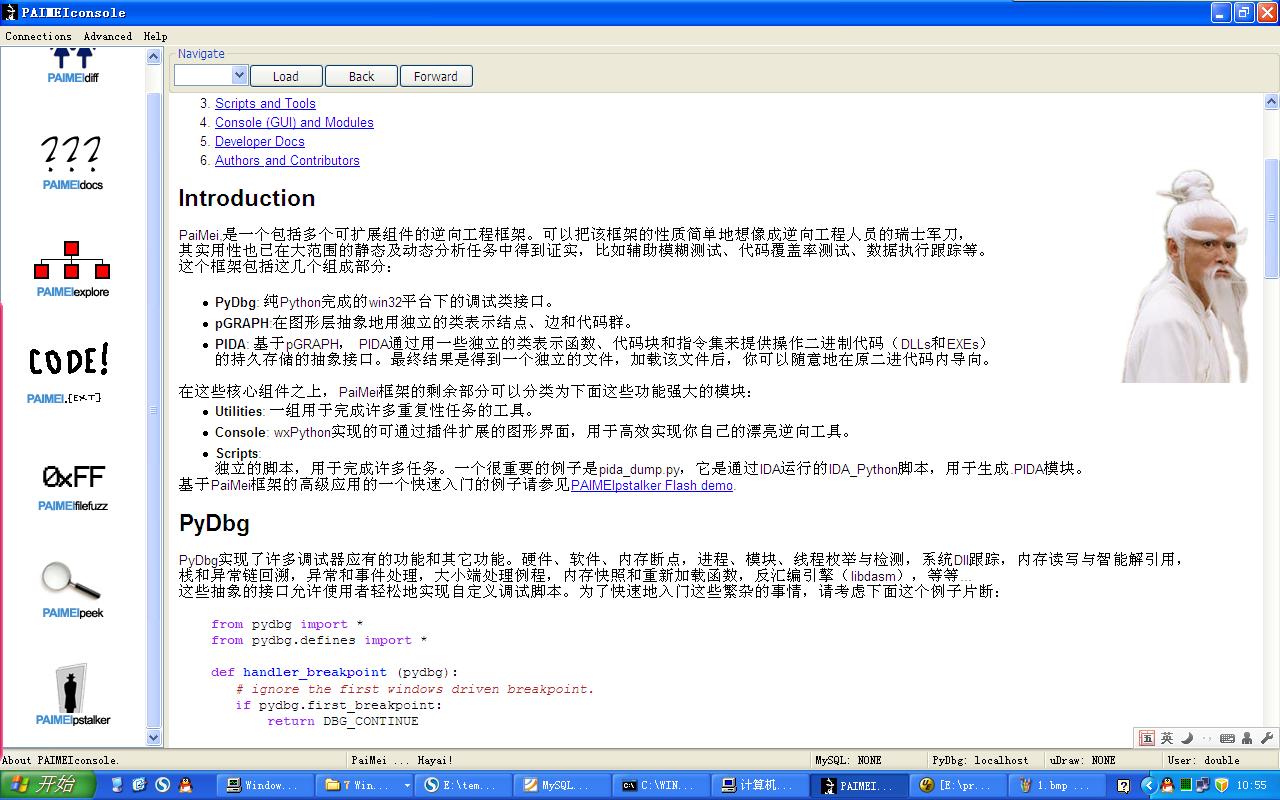Click 'About PAIMEIconsole.' status text

[x=61, y=760]
